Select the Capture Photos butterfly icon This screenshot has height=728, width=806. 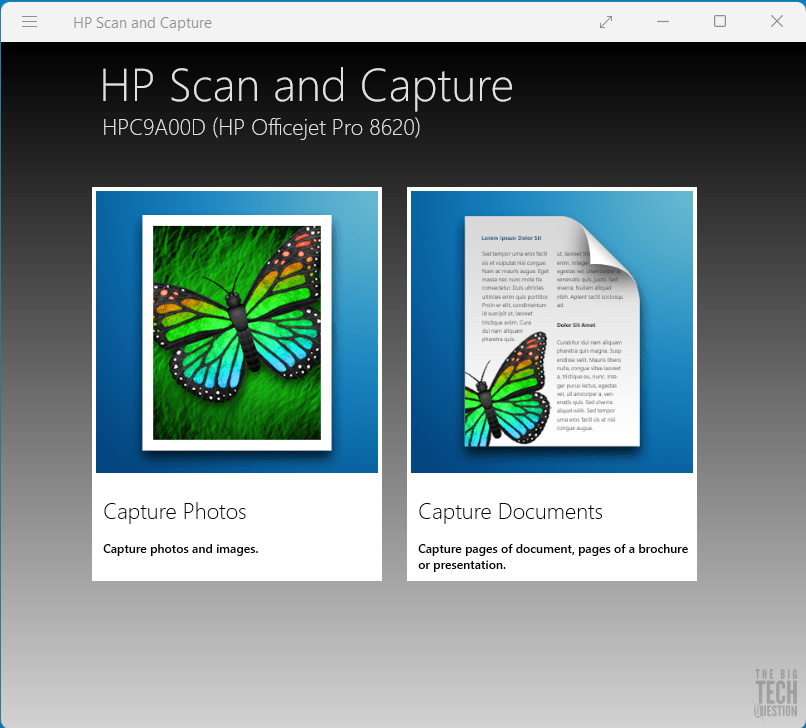(x=236, y=330)
